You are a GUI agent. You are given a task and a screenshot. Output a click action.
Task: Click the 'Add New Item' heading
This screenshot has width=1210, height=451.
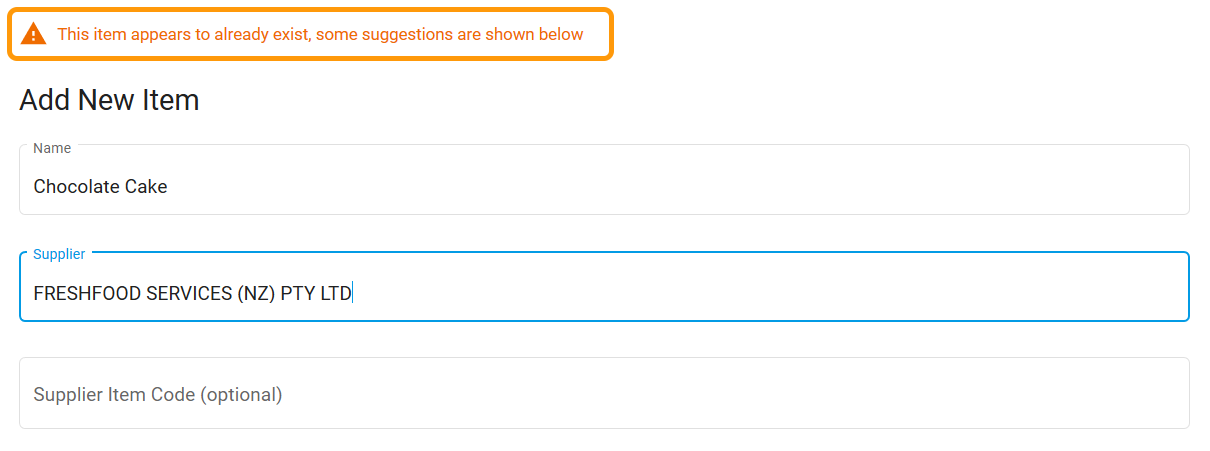pos(109,100)
